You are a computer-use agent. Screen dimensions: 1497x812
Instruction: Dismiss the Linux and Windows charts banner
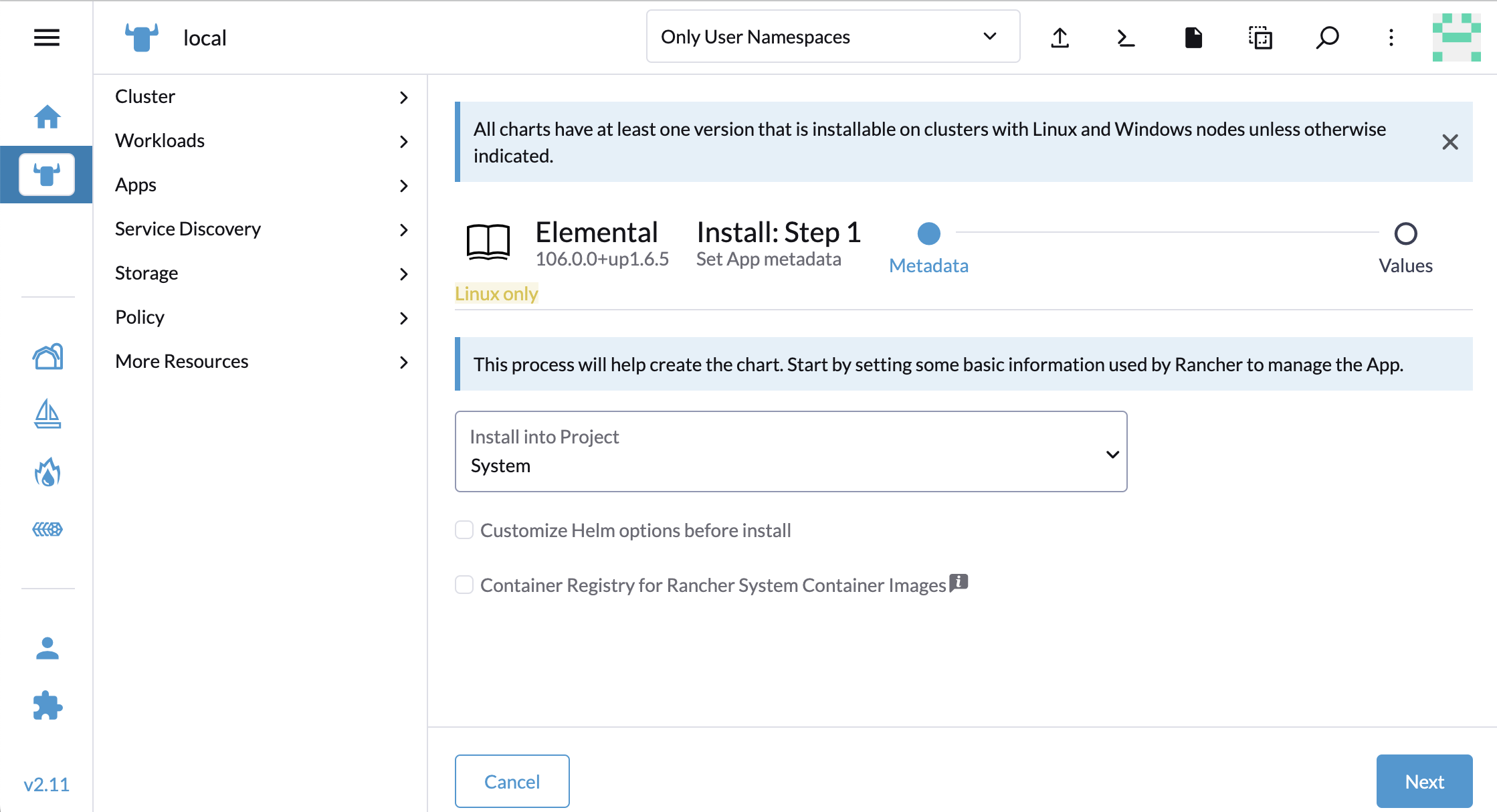click(1450, 142)
